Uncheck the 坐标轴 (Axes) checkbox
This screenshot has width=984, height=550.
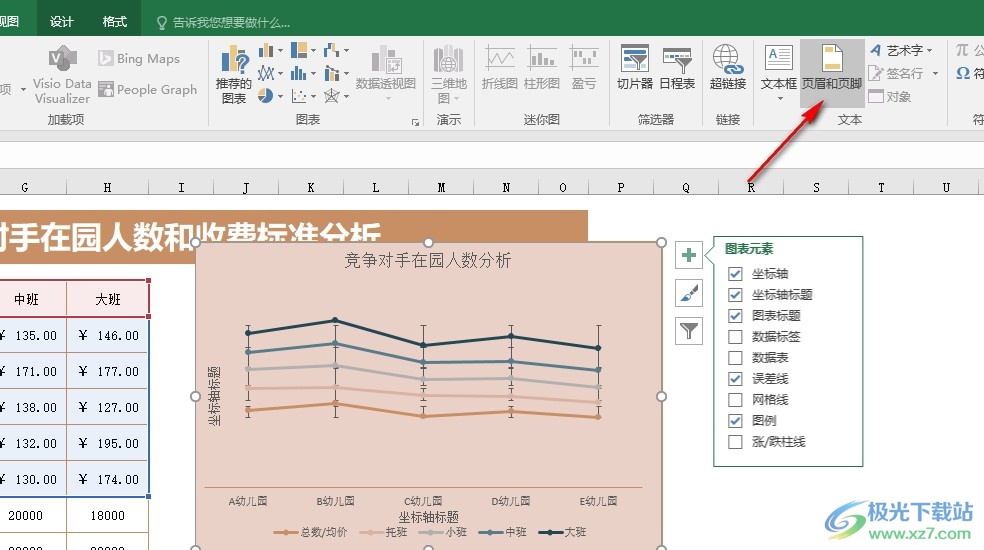pos(736,274)
